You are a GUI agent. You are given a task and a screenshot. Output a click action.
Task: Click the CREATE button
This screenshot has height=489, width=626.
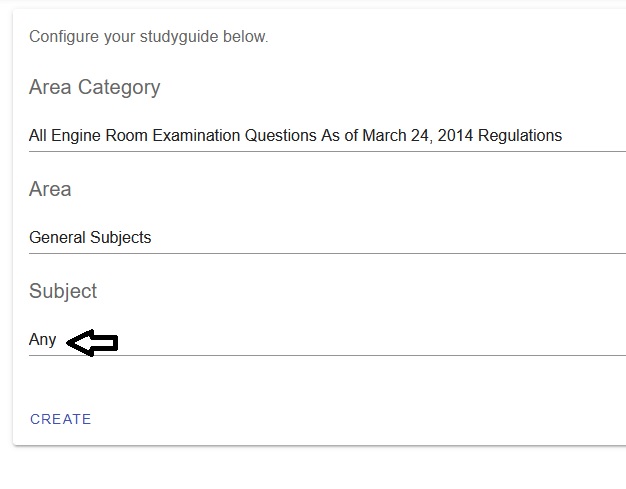tap(61, 419)
